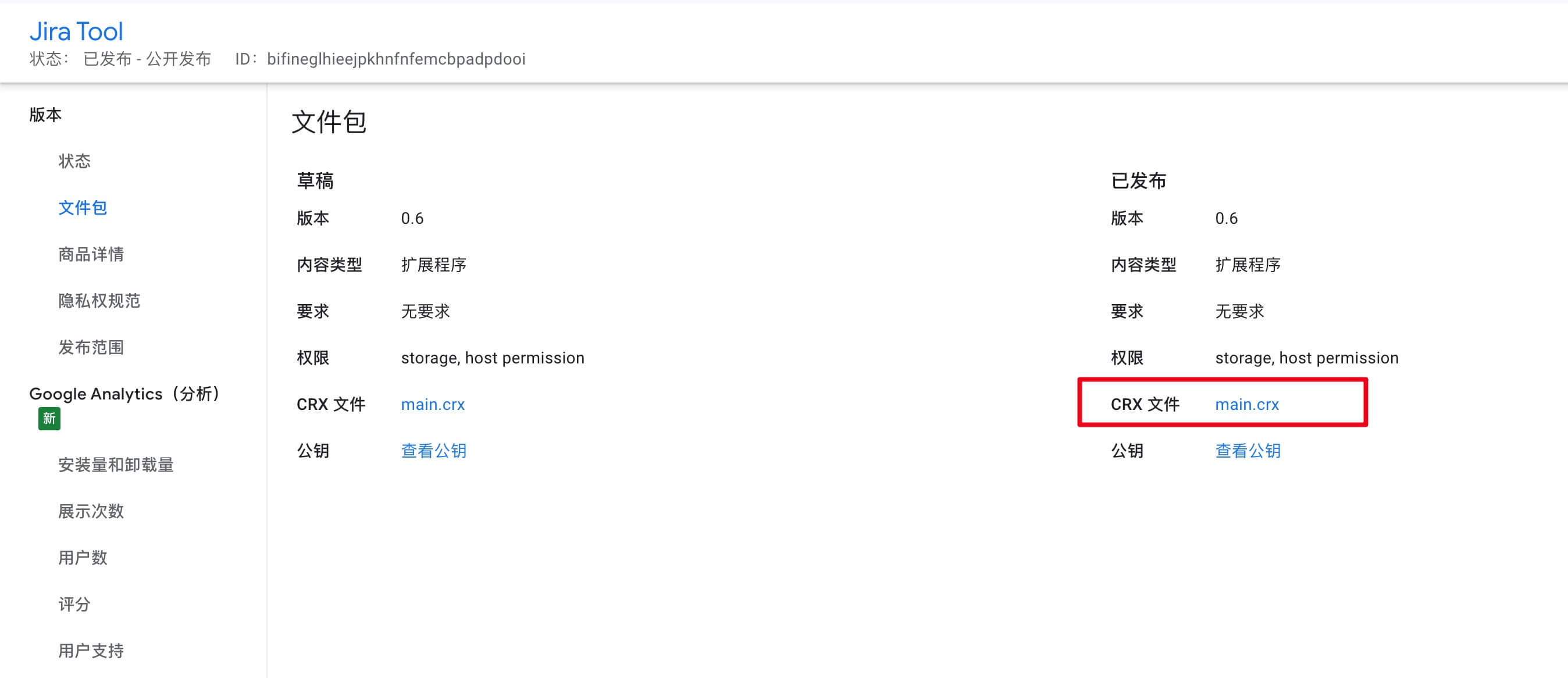1568x678 pixels.
Task: View the draft public key 查看公钥
Action: [433, 451]
